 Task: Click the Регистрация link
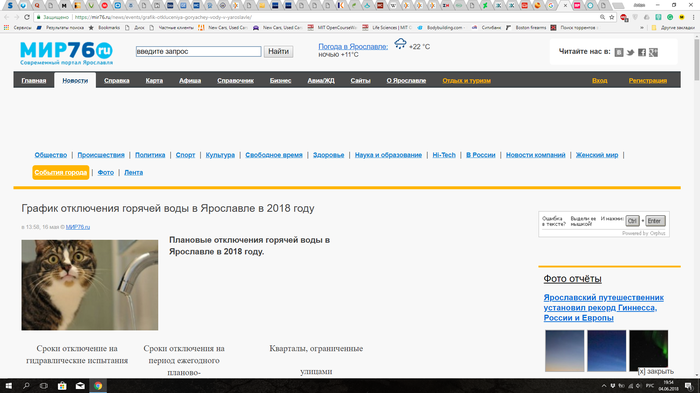coord(647,80)
